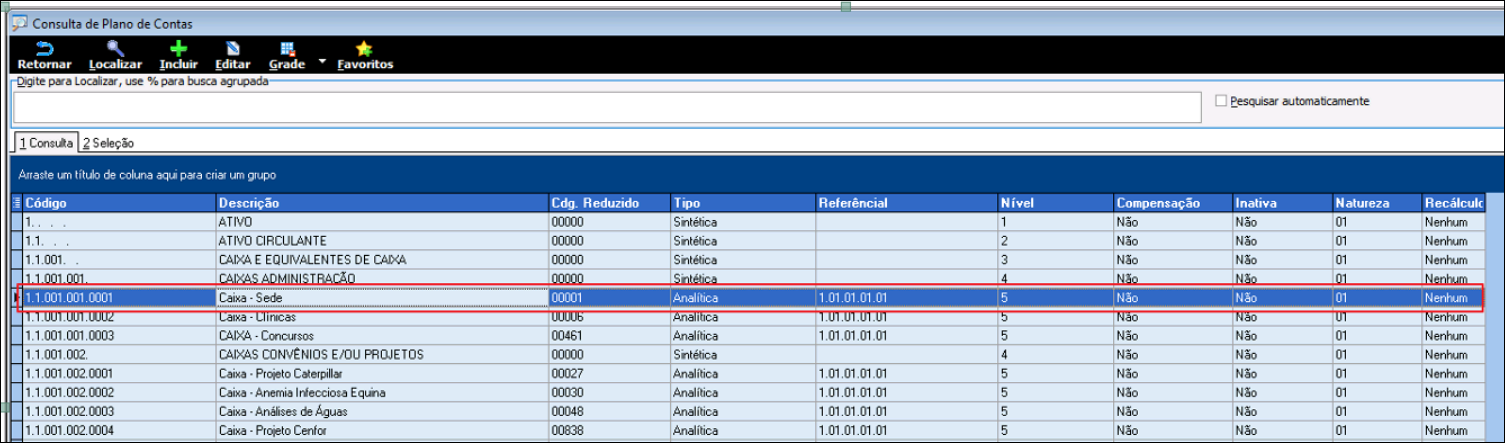Open the column chooser icon beside Código header

(x=15, y=203)
